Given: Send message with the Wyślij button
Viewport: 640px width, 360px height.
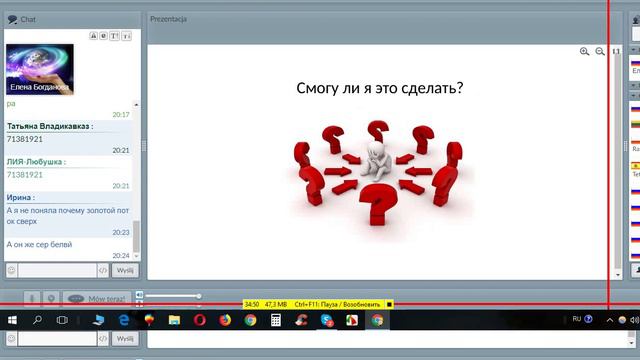Looking at the screenshot, I should [x=125, y=270].
